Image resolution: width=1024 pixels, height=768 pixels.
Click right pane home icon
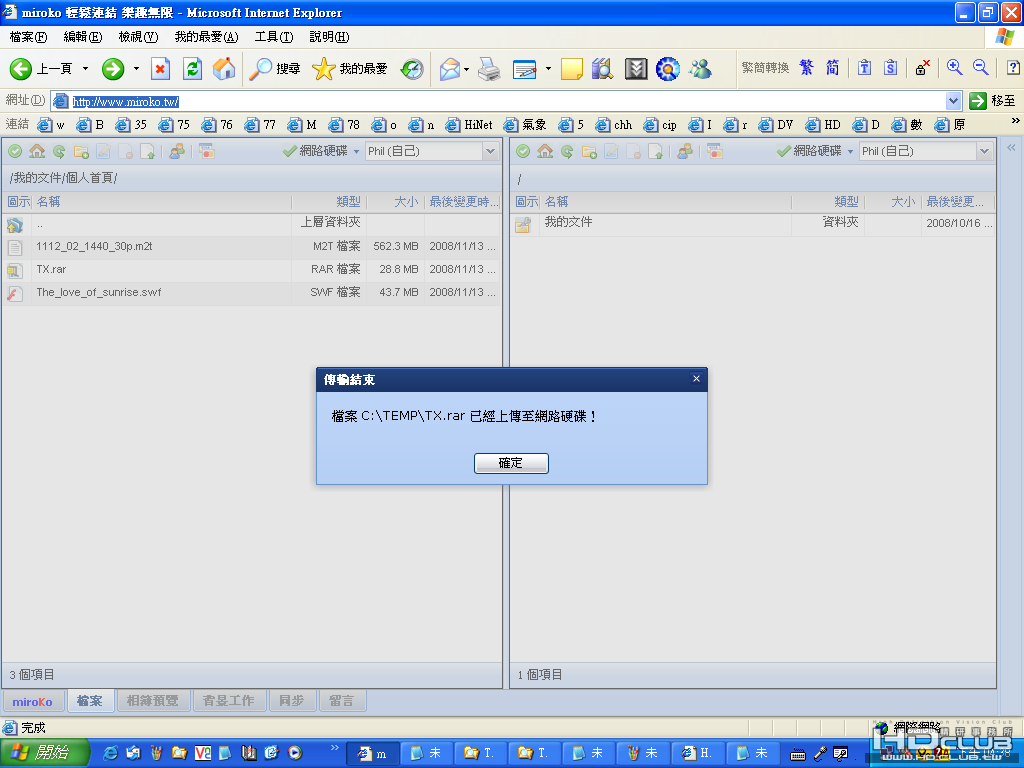coord(545,152)
